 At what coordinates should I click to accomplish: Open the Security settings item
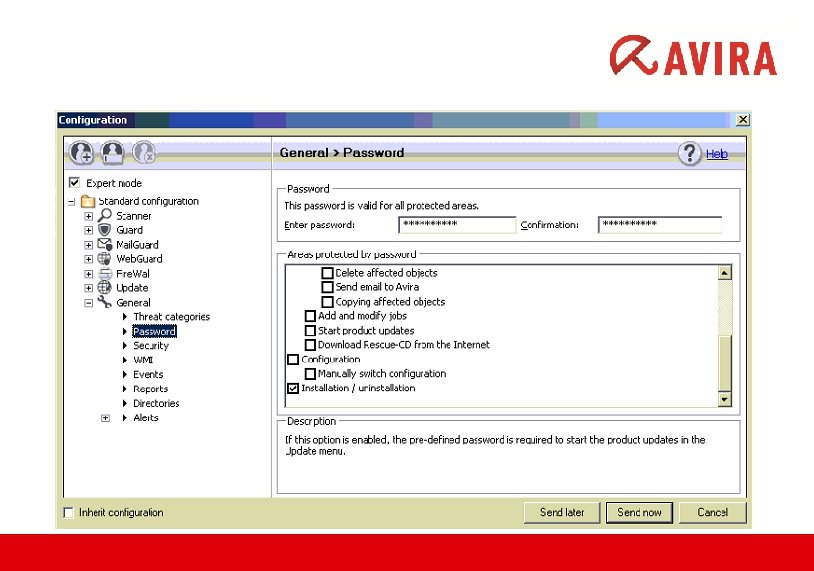click(151, 346)
